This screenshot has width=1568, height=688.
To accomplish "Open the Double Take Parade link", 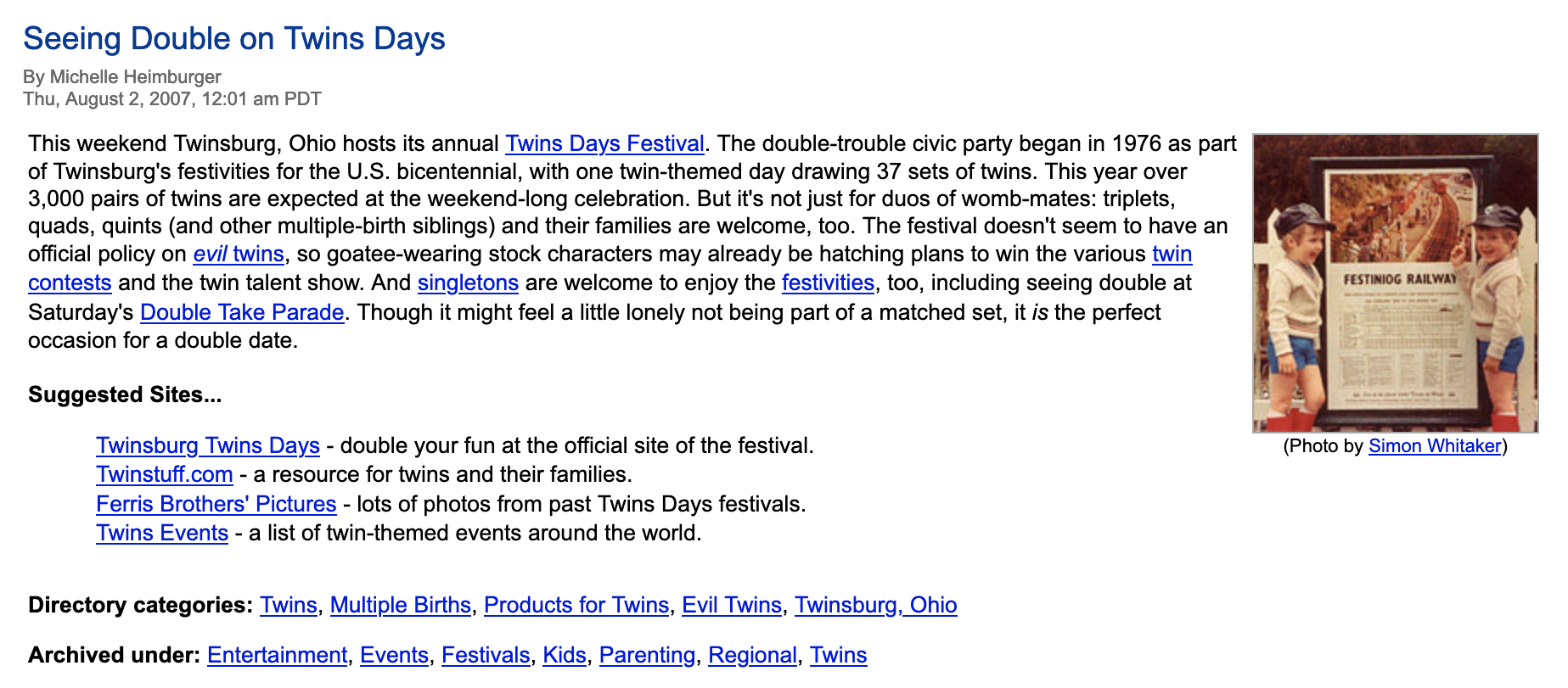I will coord(242,312).
